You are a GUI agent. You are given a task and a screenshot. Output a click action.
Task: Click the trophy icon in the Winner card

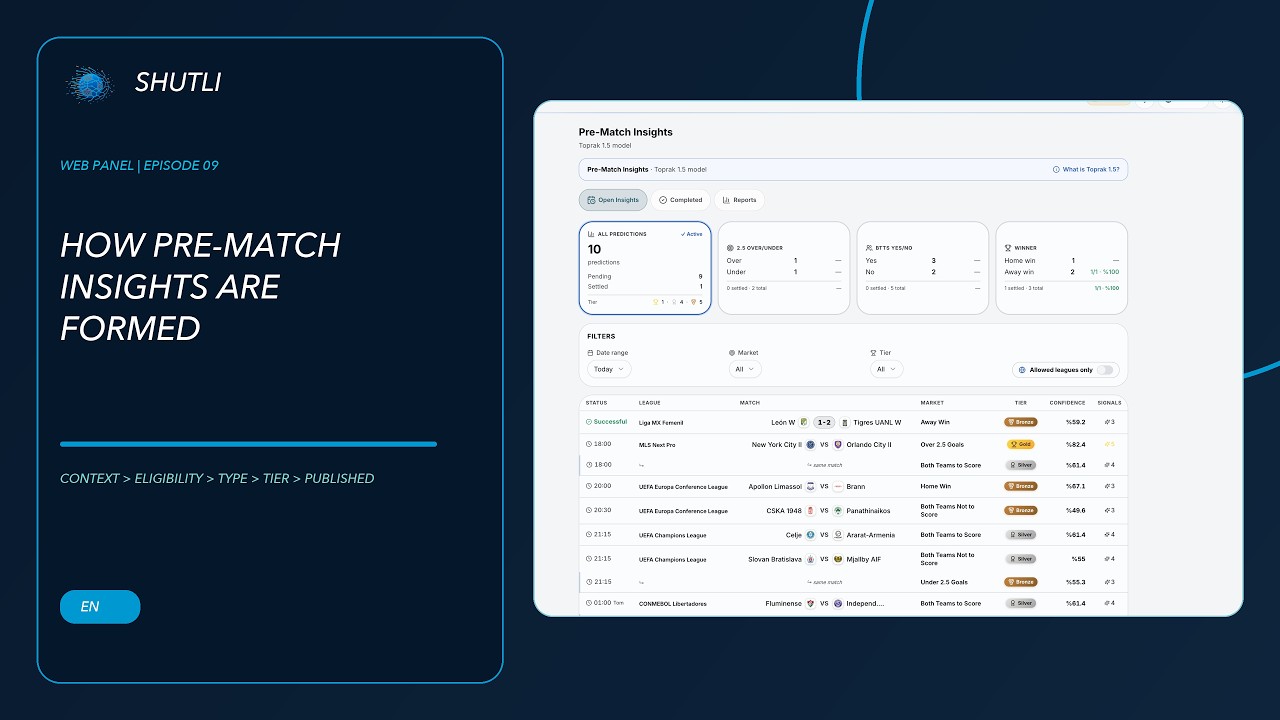(1008, 247)
